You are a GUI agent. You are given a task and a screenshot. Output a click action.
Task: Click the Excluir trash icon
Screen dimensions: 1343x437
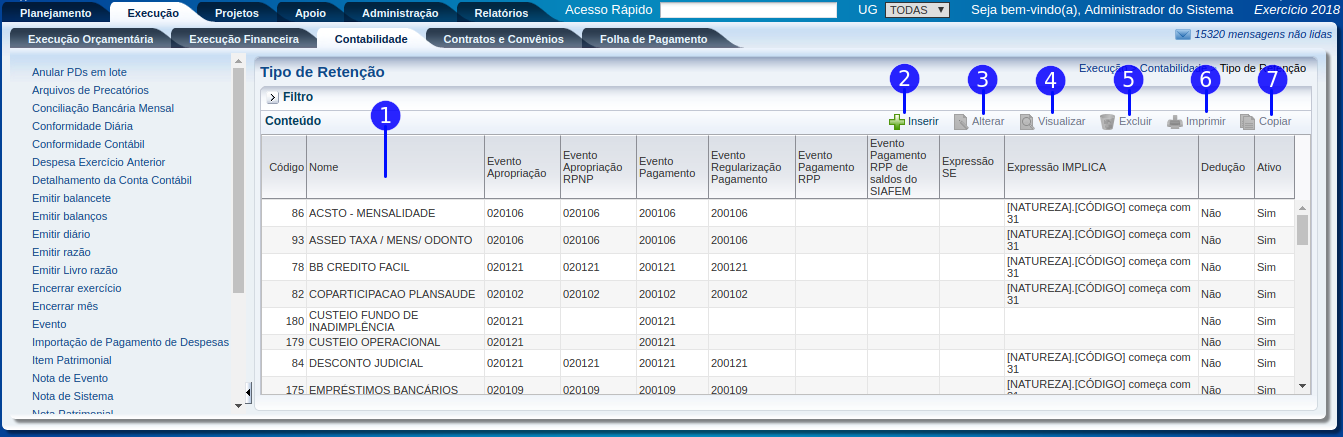click(x=1107, y=122)
